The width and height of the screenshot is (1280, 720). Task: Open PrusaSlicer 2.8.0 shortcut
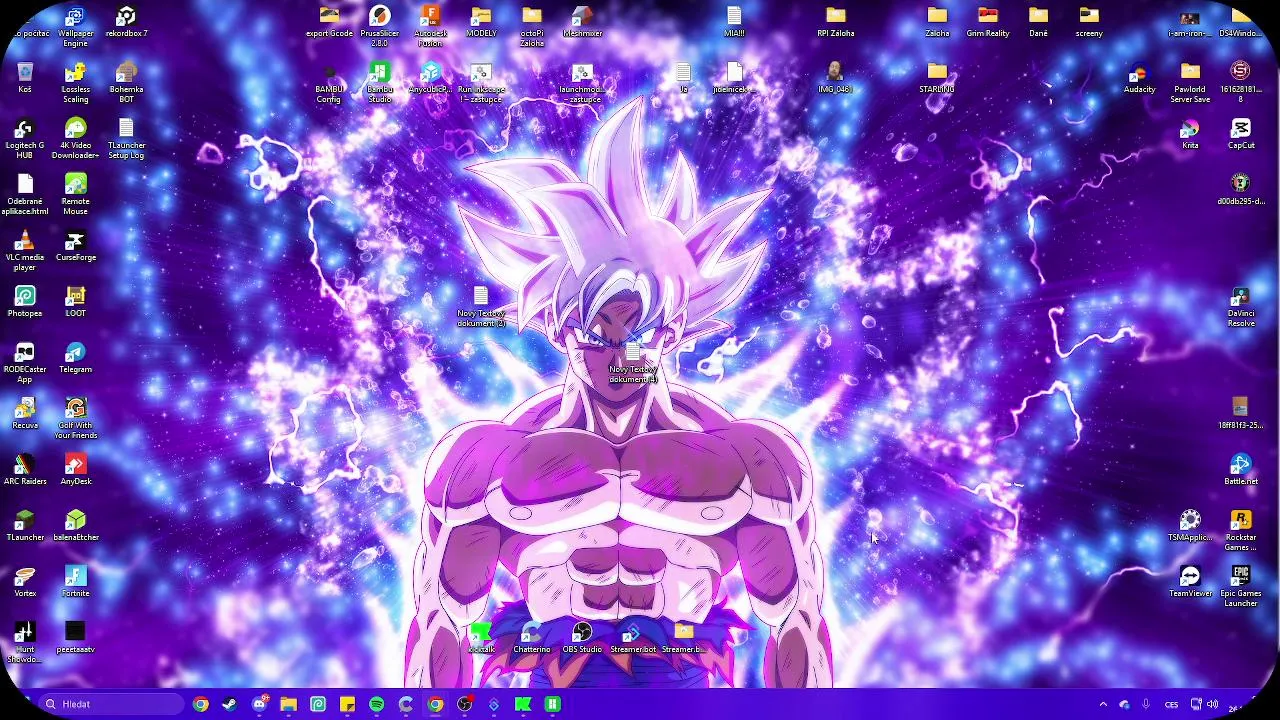coord(380,27)
